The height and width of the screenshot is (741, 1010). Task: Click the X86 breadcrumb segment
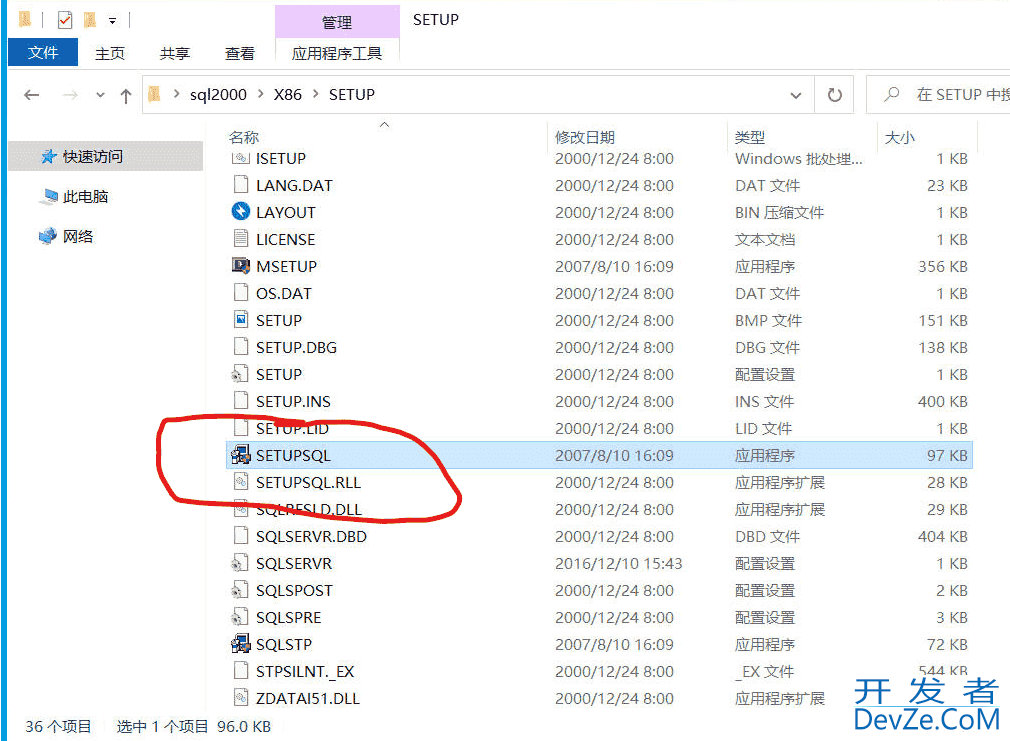287,95
